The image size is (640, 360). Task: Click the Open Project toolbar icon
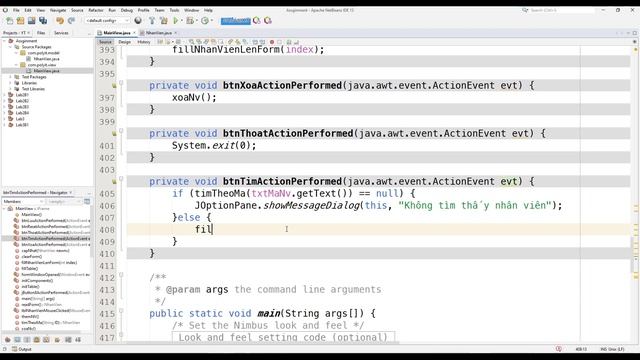pyautogui.click(x=31, y=20)
